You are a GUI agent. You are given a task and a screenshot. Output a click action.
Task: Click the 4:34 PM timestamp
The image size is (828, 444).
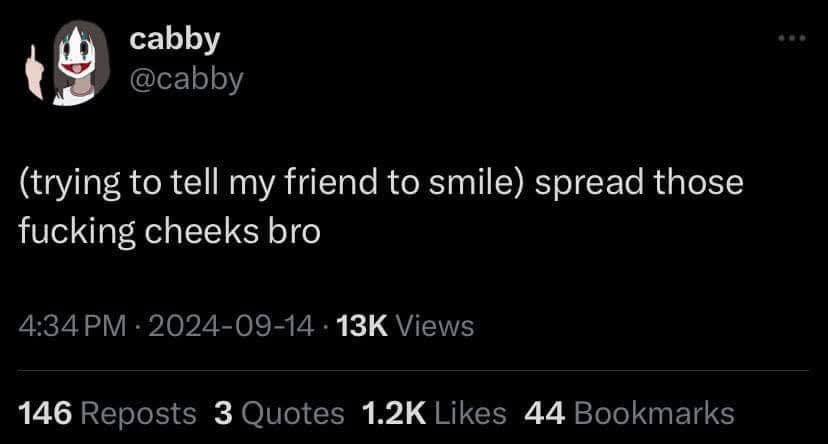(x=72, y=326)
